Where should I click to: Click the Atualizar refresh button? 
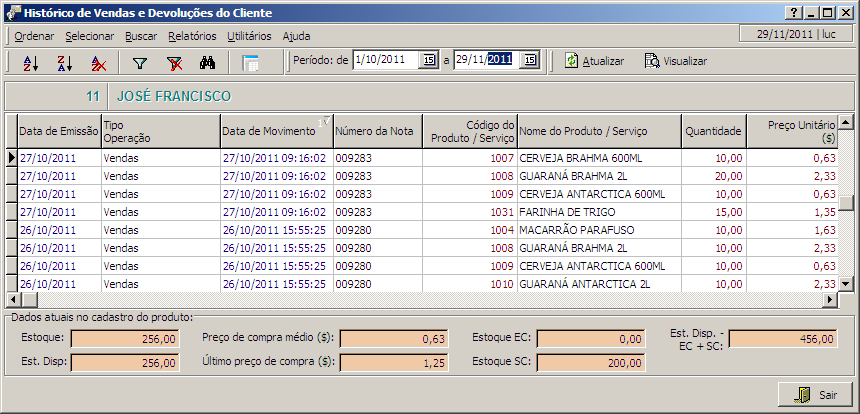594,61
